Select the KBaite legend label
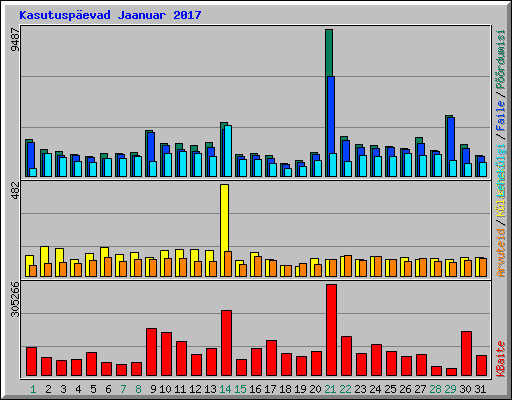Screen dimensions: 512x400 (x=501, y=359)
